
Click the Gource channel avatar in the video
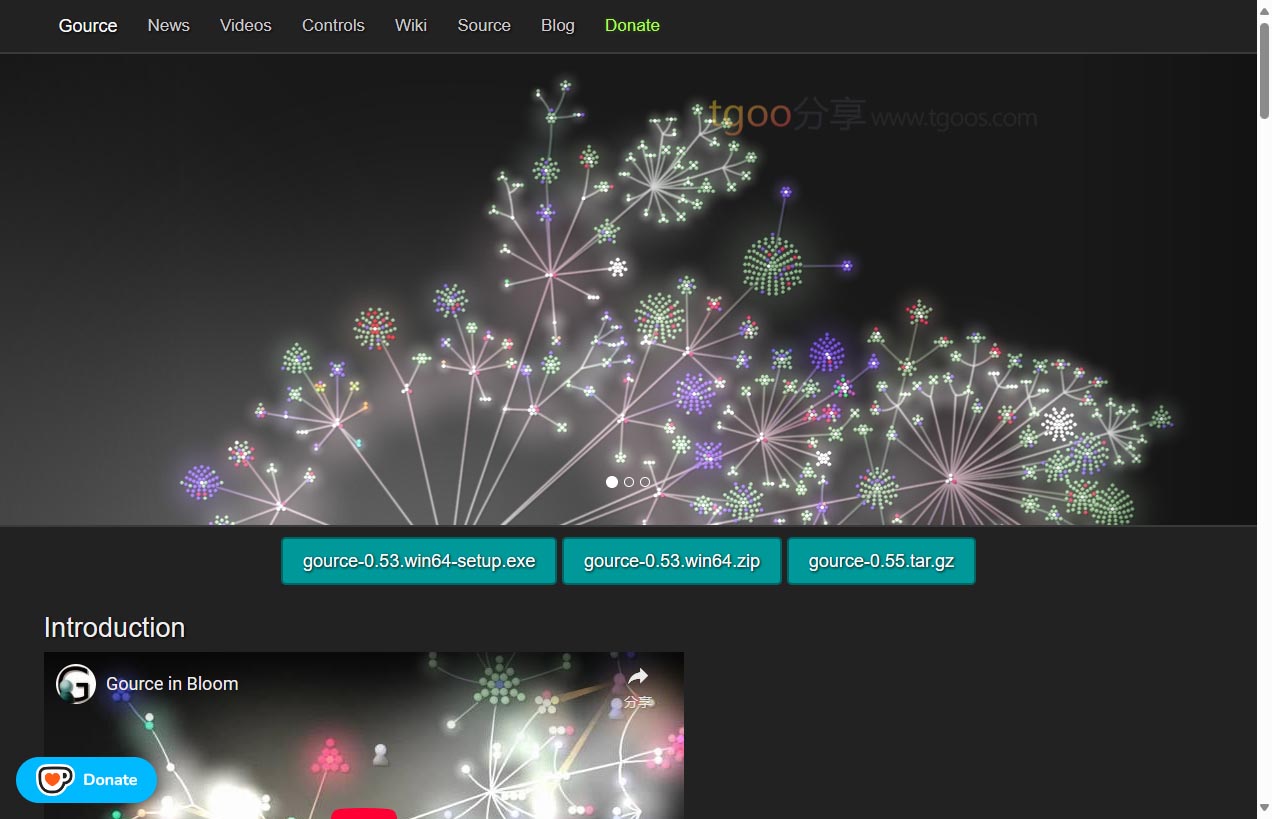76,684
